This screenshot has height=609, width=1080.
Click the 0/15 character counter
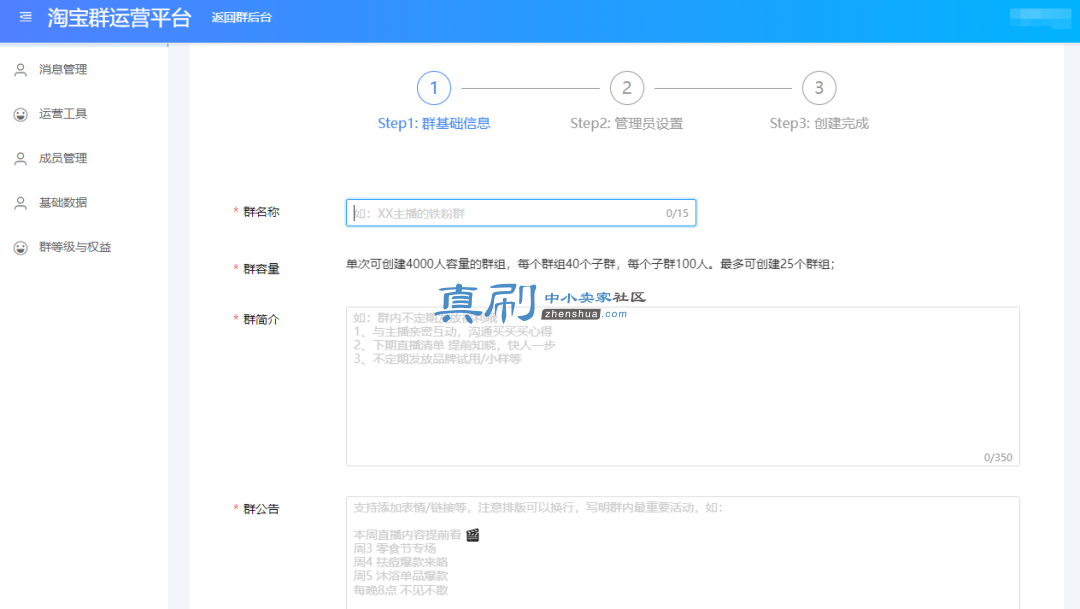(x=677, y=214)
